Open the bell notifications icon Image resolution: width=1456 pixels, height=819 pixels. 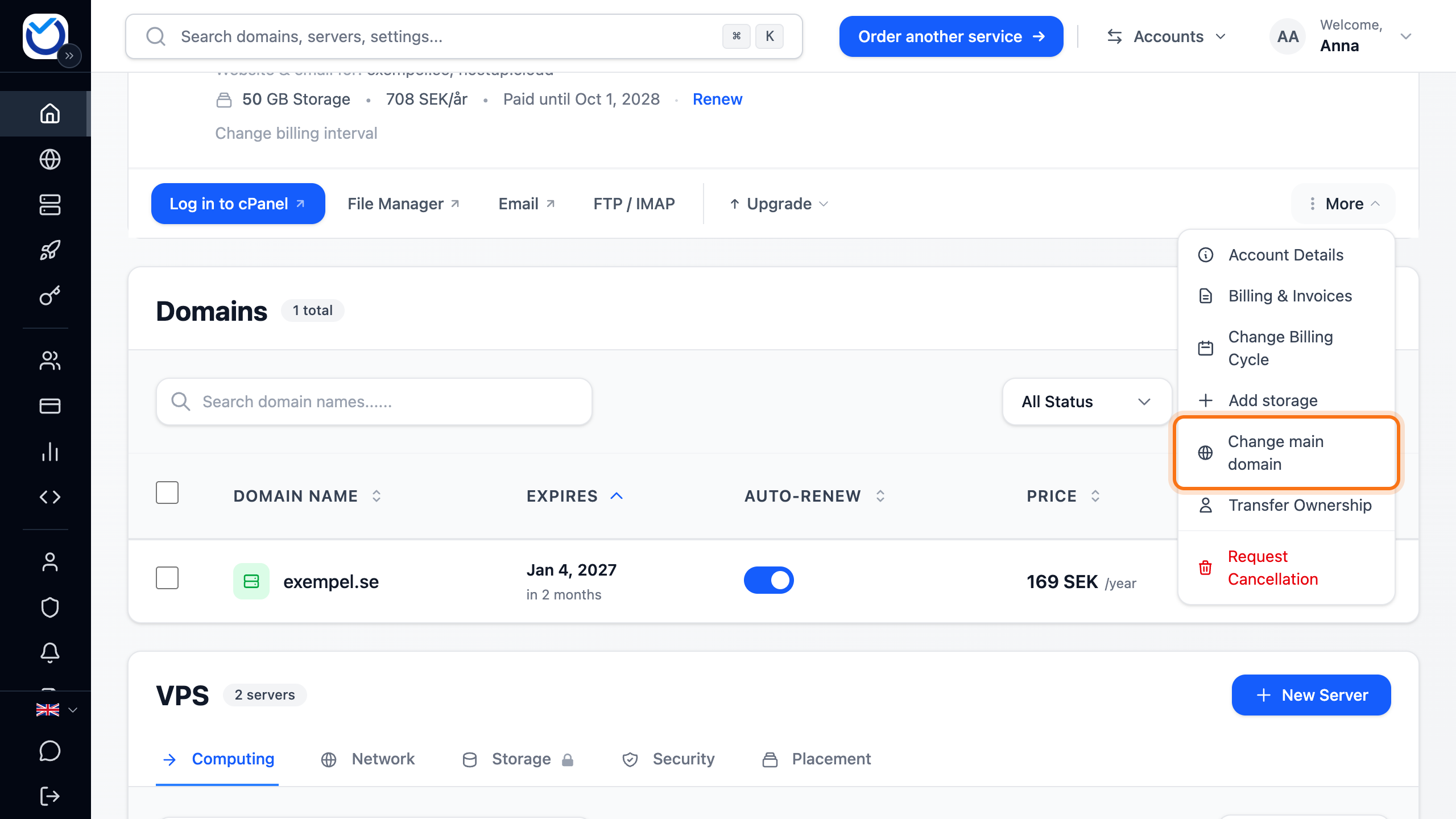click(x=50, y=653)
